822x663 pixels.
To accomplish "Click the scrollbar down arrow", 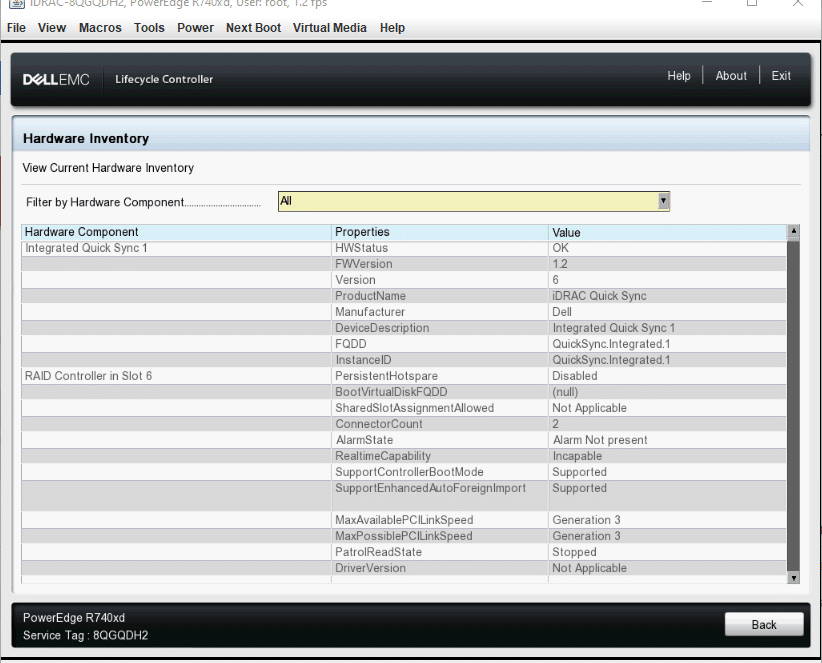I will coord(793,578).
